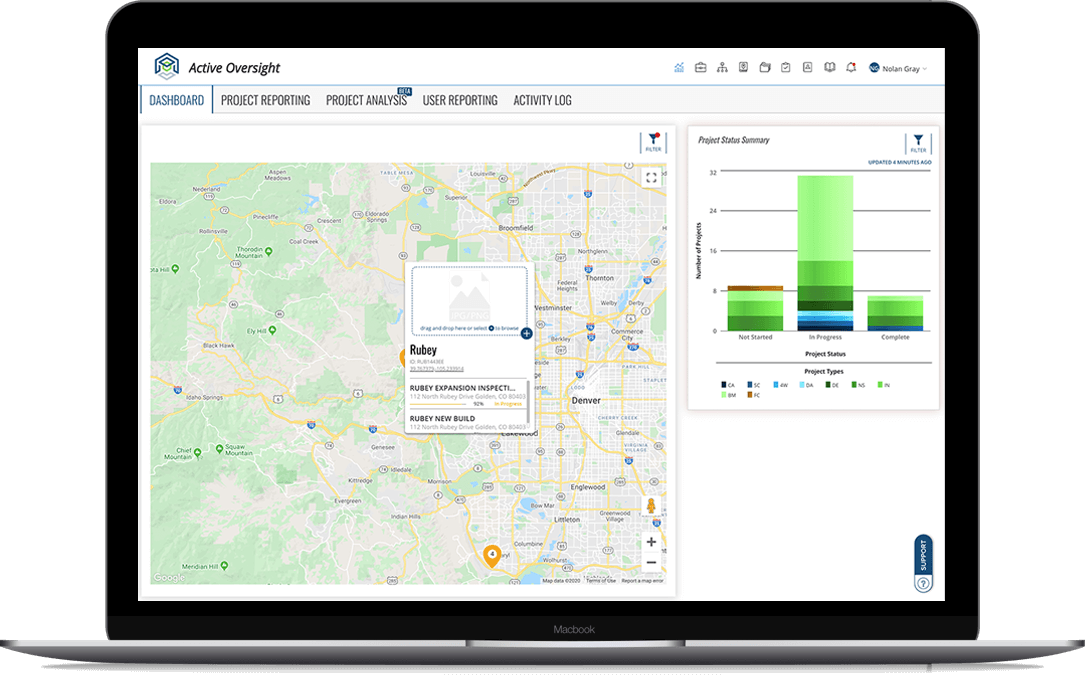The width and height of the screenshot is (1086, 676).
Task: Open the folders icon in header
Action: click(765, 68)
